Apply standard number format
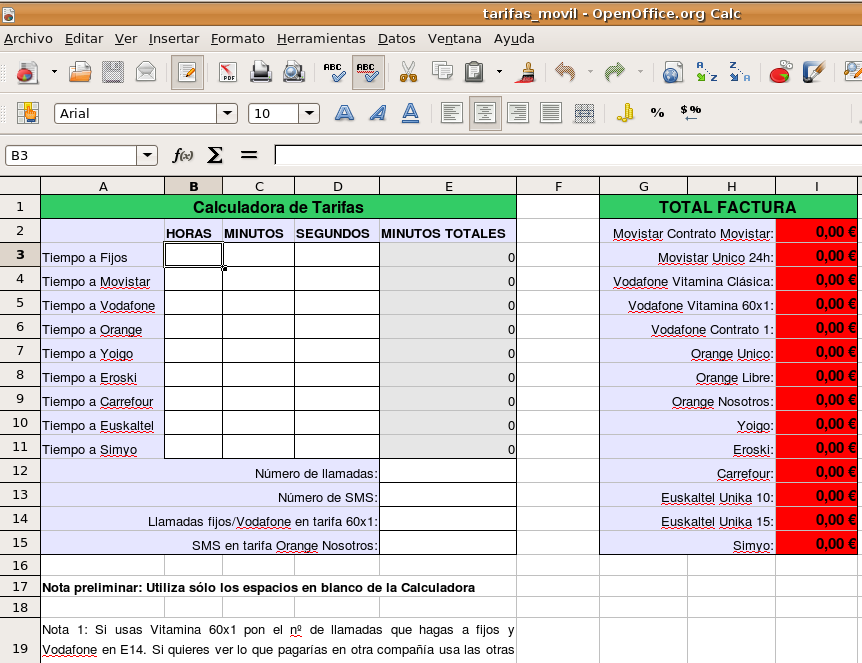The image size is (862, 663). [x=690, y=113]
